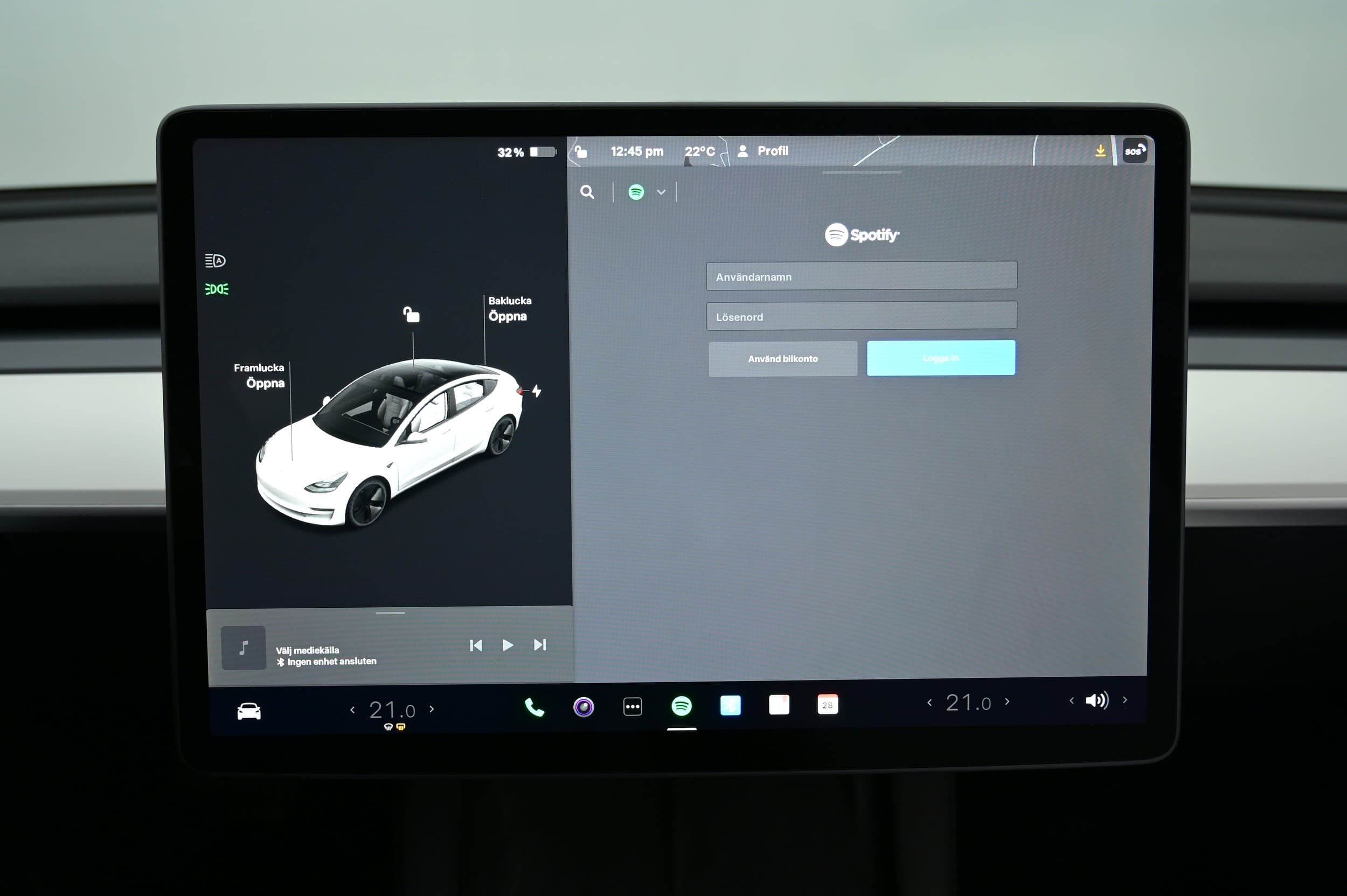The width and height of the screenshot is (1347, 896).
Task: Open the car controls menu
Action: 248,711
